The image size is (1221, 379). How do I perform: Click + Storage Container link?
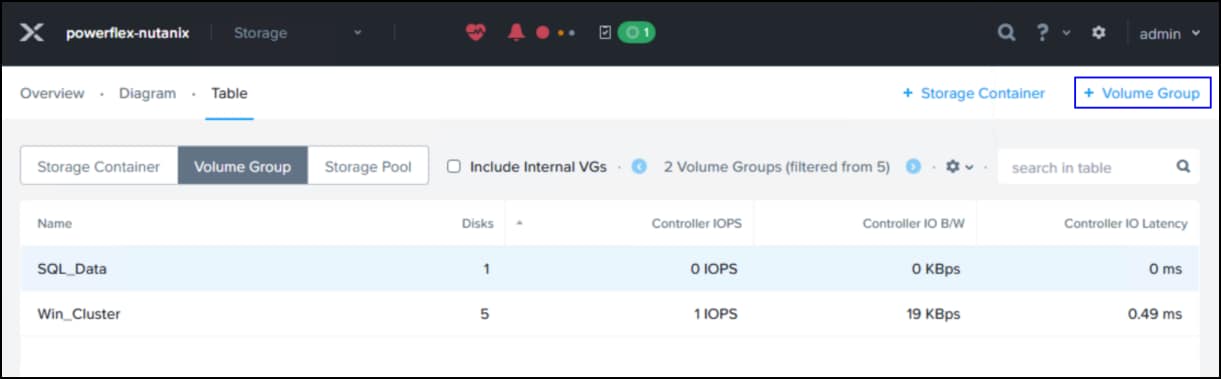pyautogui.click(x=973, y=93)
